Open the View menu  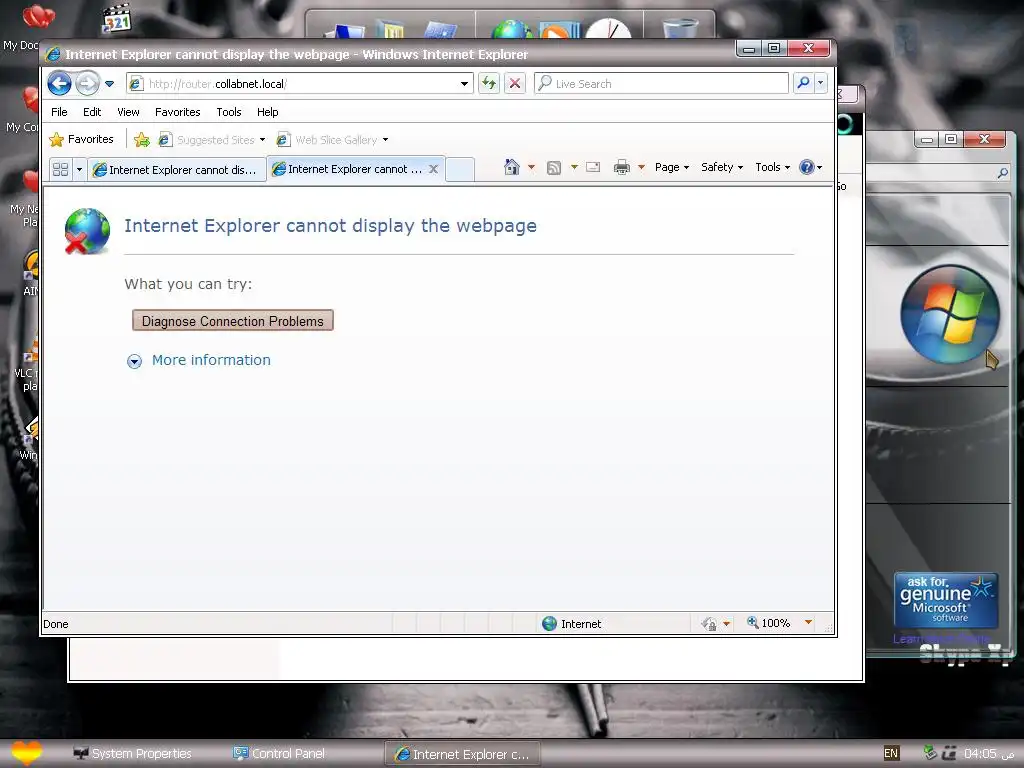pos(128,112)
